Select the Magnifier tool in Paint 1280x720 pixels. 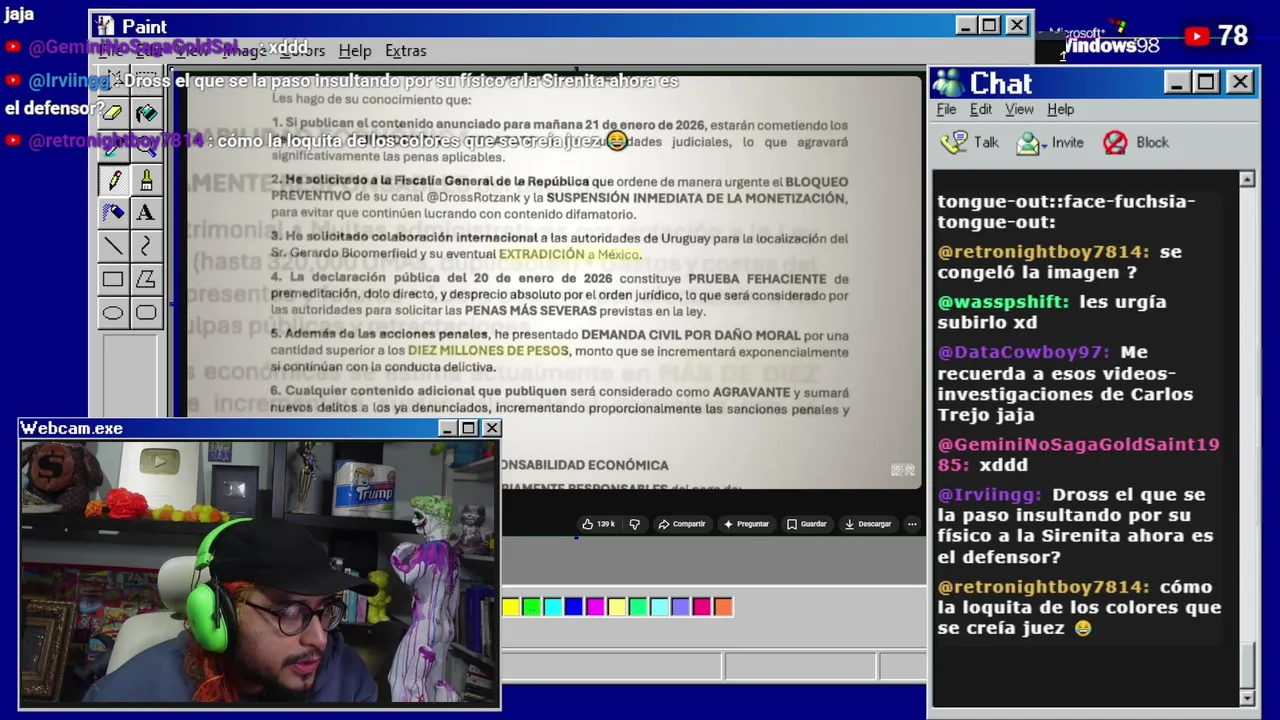pos(146,147)
